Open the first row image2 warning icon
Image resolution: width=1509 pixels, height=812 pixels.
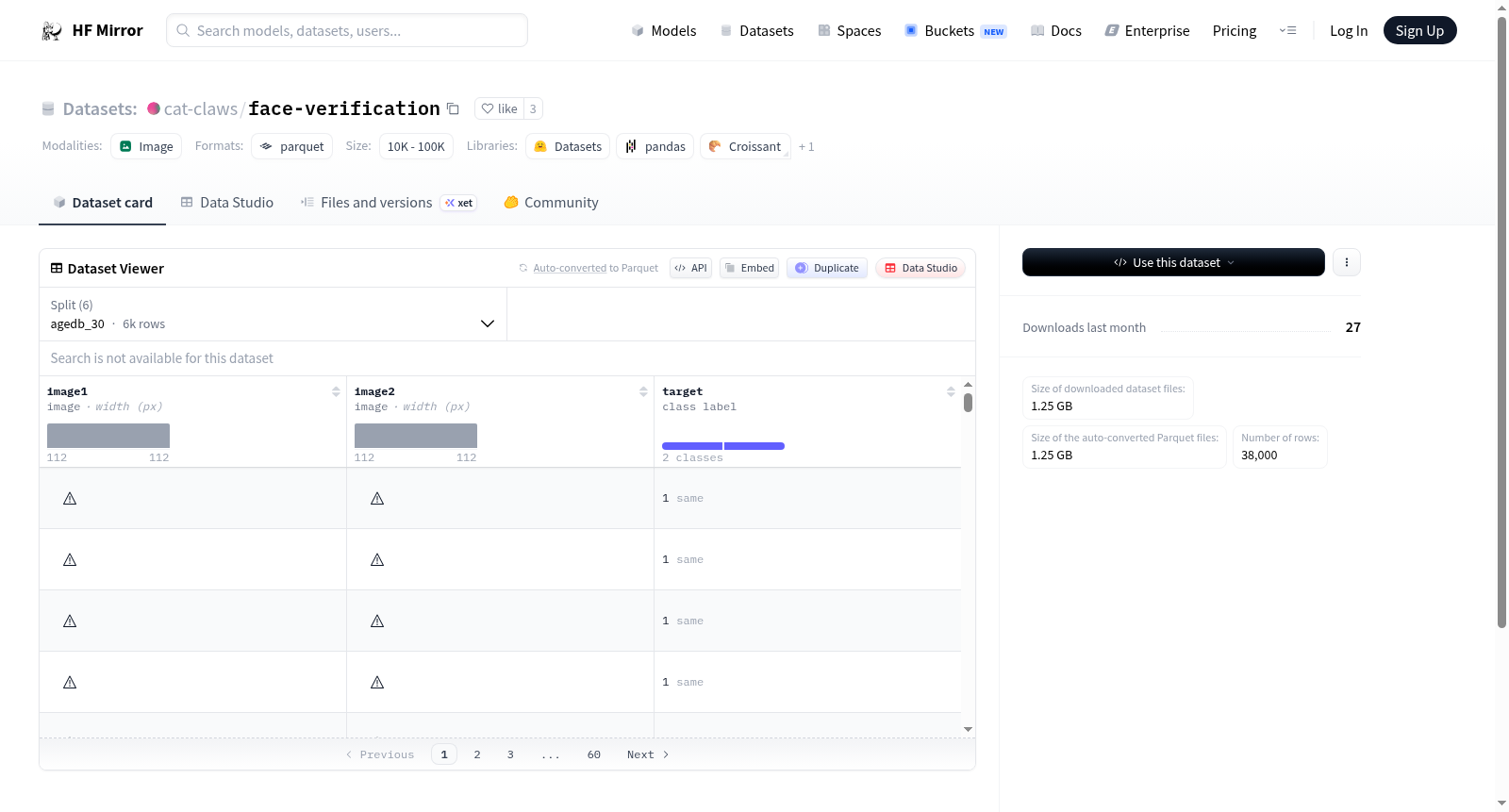click(x=377, y=498)
